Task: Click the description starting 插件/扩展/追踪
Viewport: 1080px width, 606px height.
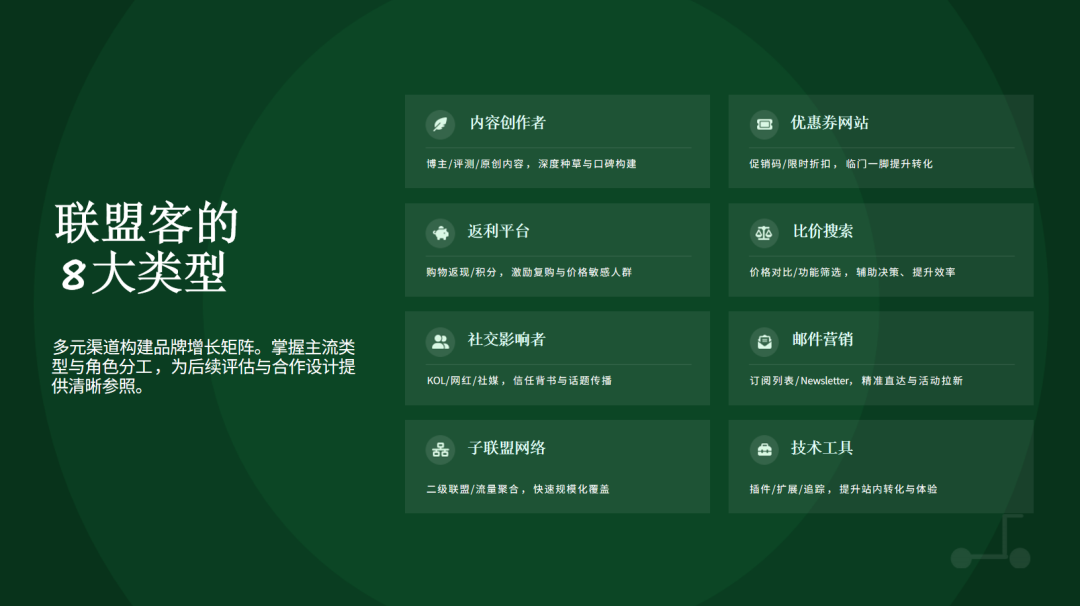Action: click(843, 489)
